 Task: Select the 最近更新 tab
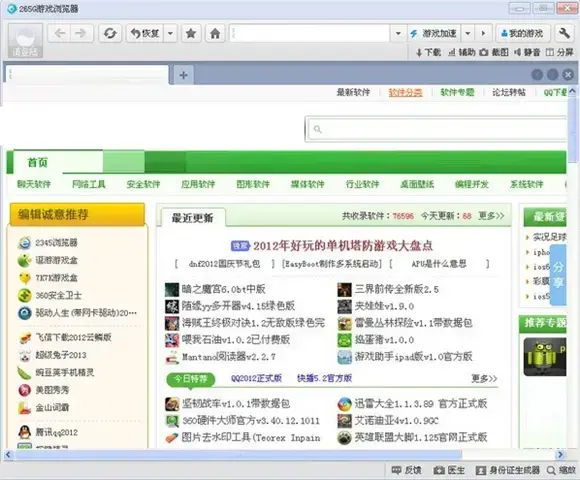tap(193, 218)
